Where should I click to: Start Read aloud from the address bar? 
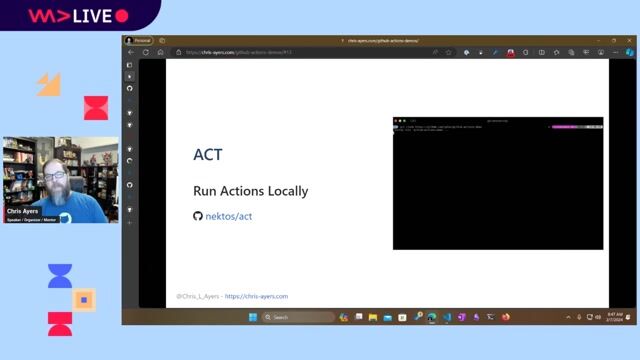(x=435, y=52)
